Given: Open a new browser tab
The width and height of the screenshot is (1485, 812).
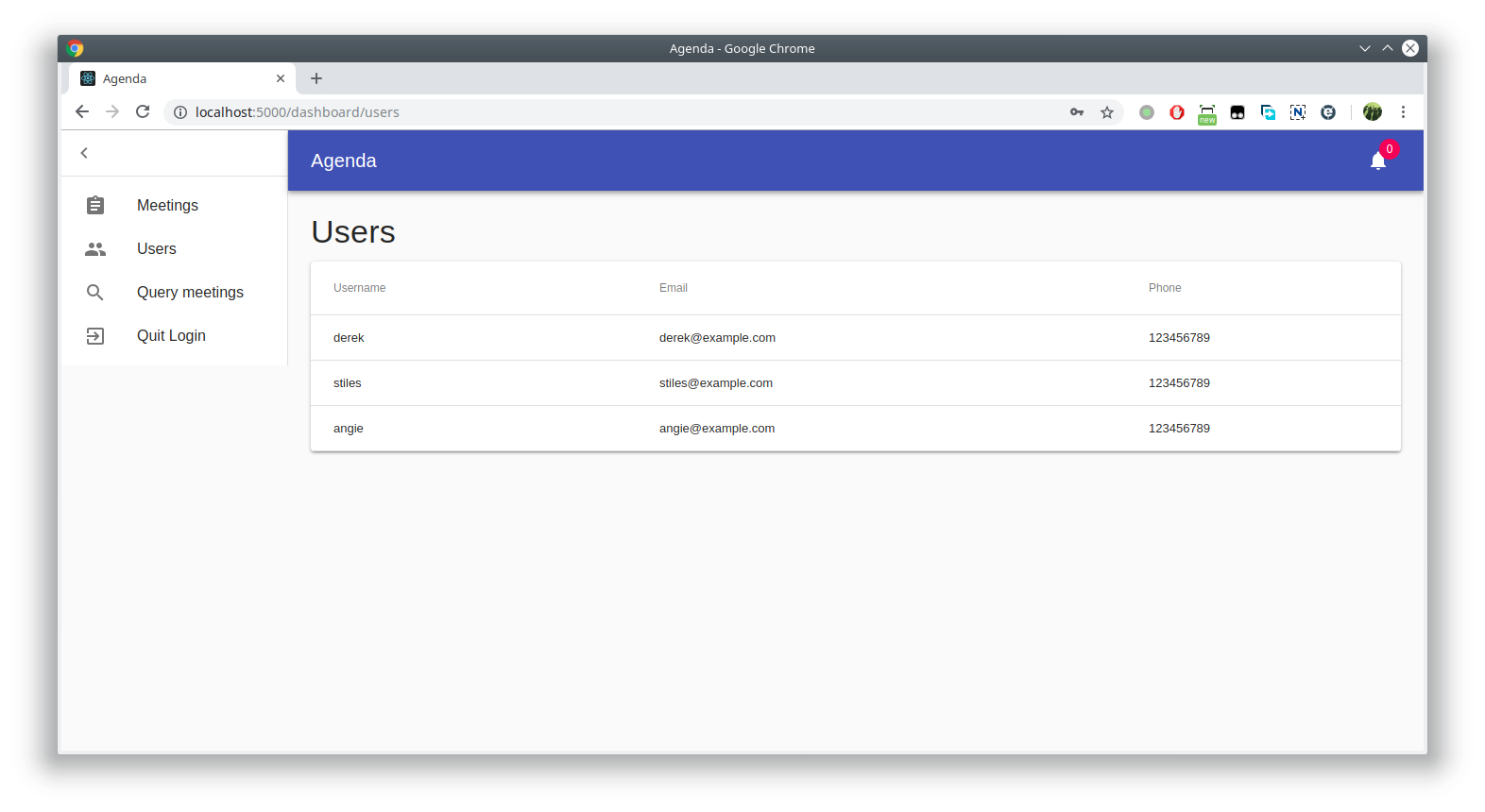Looking at the screenshot, I should click(x=316, y=78).
